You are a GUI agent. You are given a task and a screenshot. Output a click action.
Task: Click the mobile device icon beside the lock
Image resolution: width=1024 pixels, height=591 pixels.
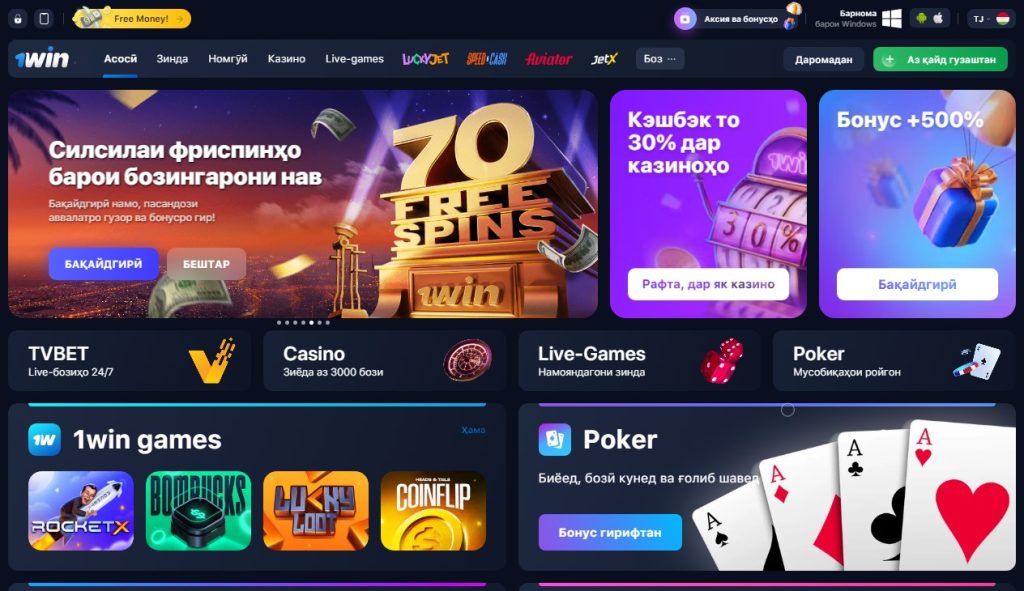(x=44, y=19)
